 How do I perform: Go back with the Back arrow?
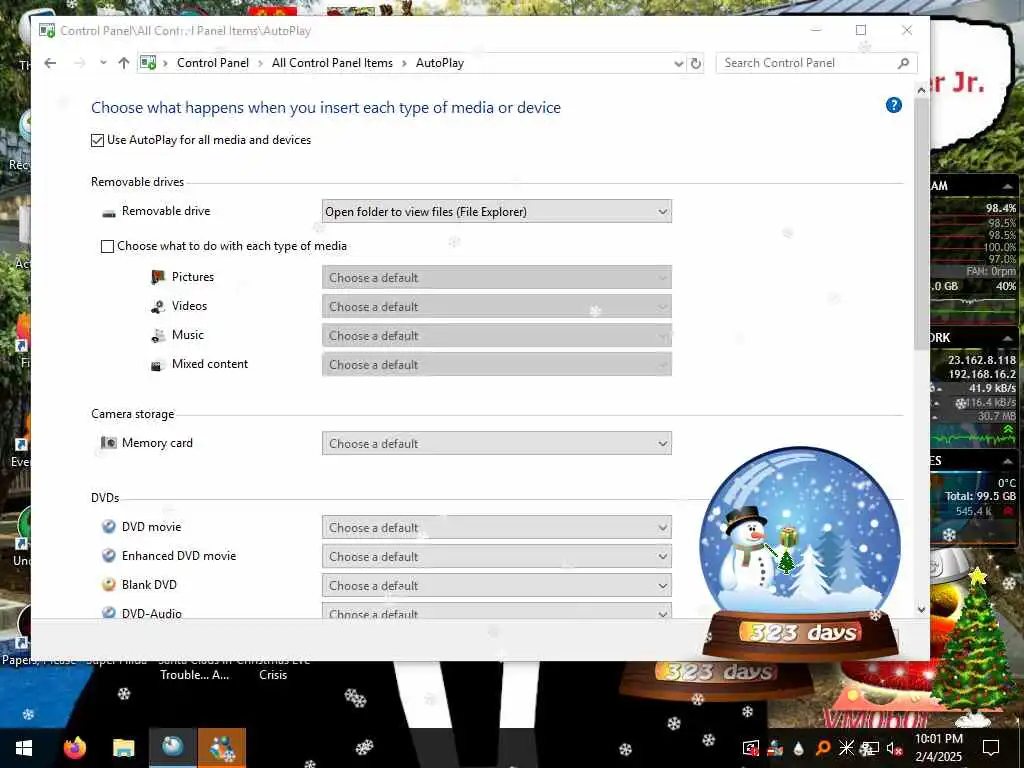click(50, 63)
